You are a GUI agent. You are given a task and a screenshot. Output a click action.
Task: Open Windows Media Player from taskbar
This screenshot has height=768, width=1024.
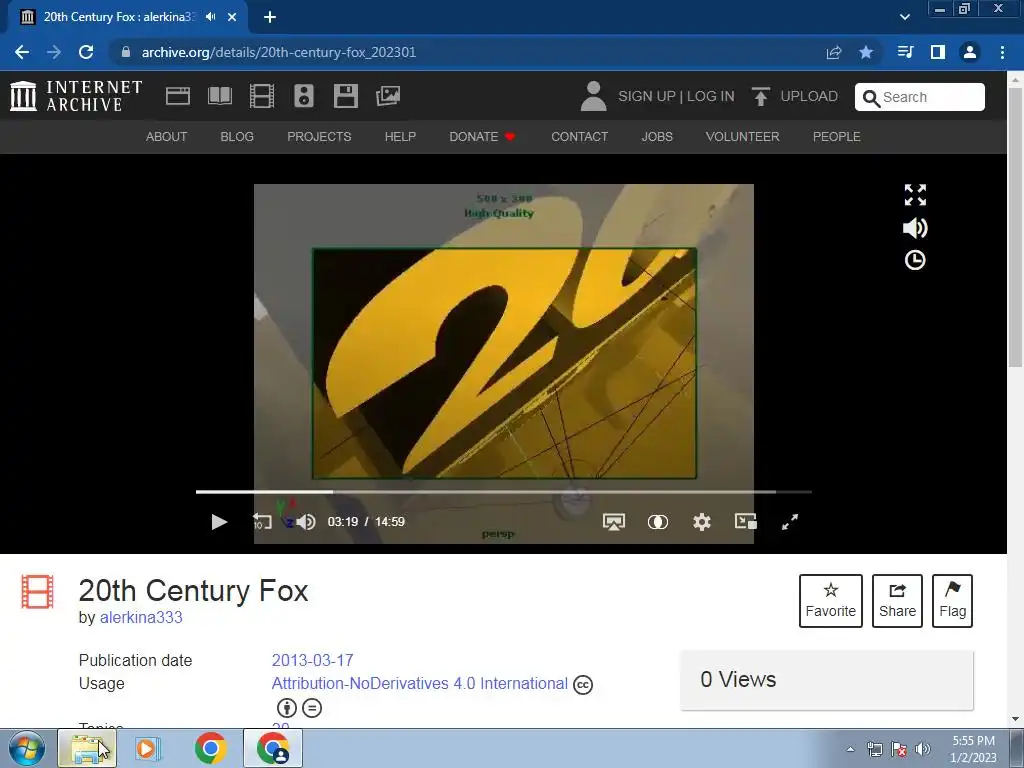tap(147, 748)
